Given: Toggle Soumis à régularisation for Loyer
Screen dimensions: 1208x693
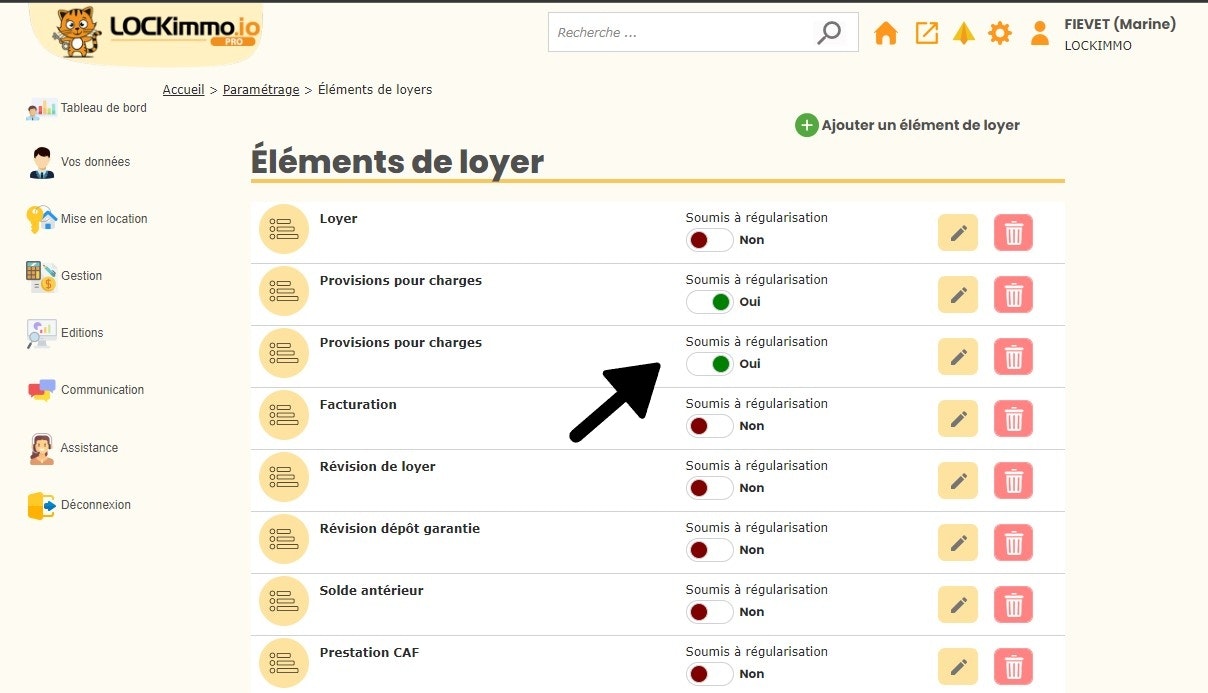Looking at the screenshot, I should 710,240.
